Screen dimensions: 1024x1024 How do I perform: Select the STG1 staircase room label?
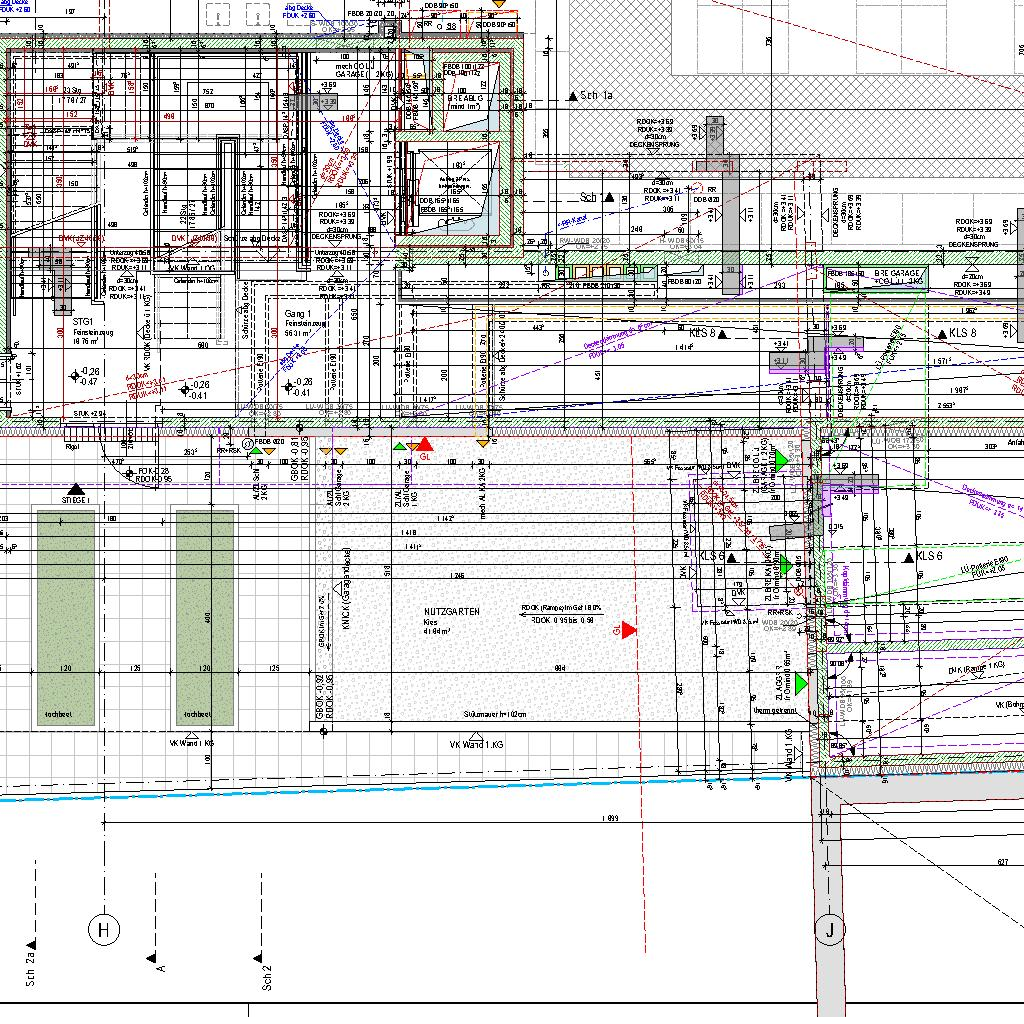(x=84, y=322)
